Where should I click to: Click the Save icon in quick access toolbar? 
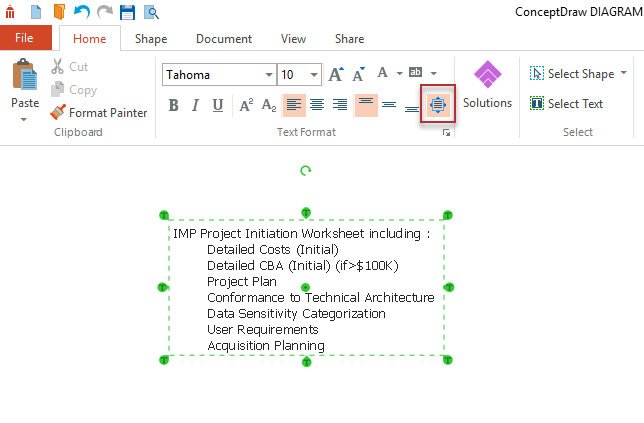tap(128, 13)
